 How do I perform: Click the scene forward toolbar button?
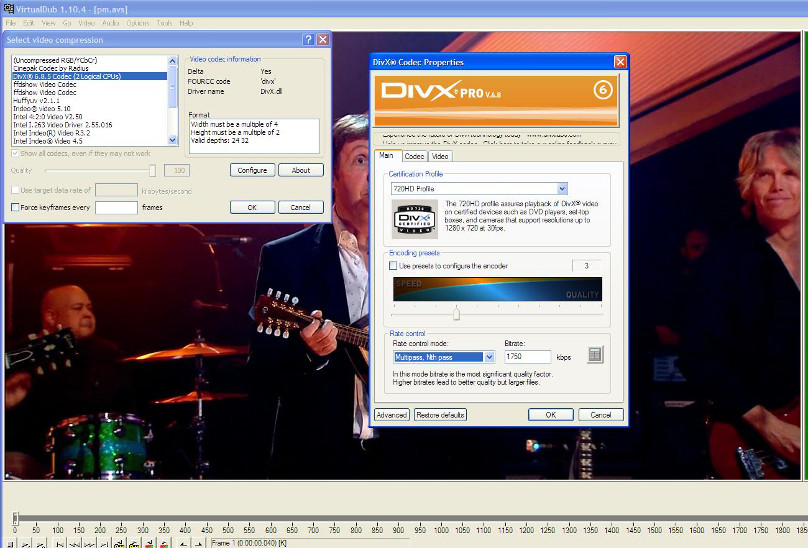163,543
